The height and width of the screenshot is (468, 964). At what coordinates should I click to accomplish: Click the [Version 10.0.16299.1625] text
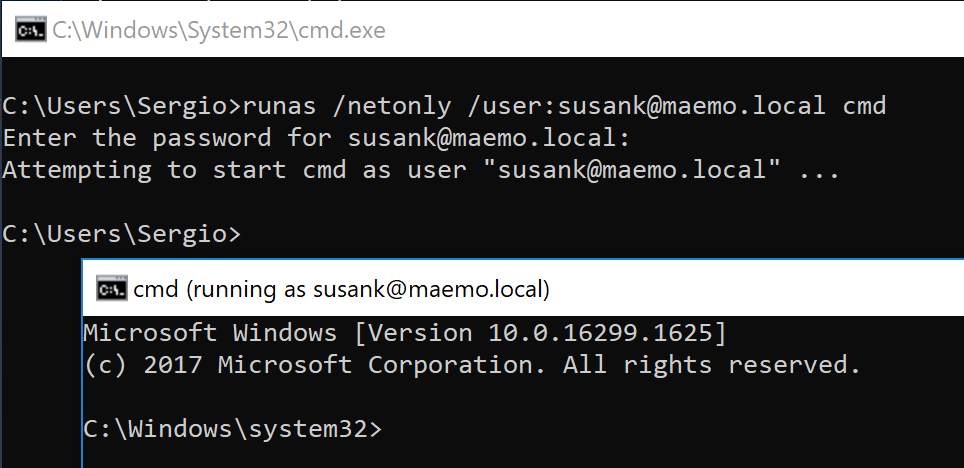coord(547,332)
